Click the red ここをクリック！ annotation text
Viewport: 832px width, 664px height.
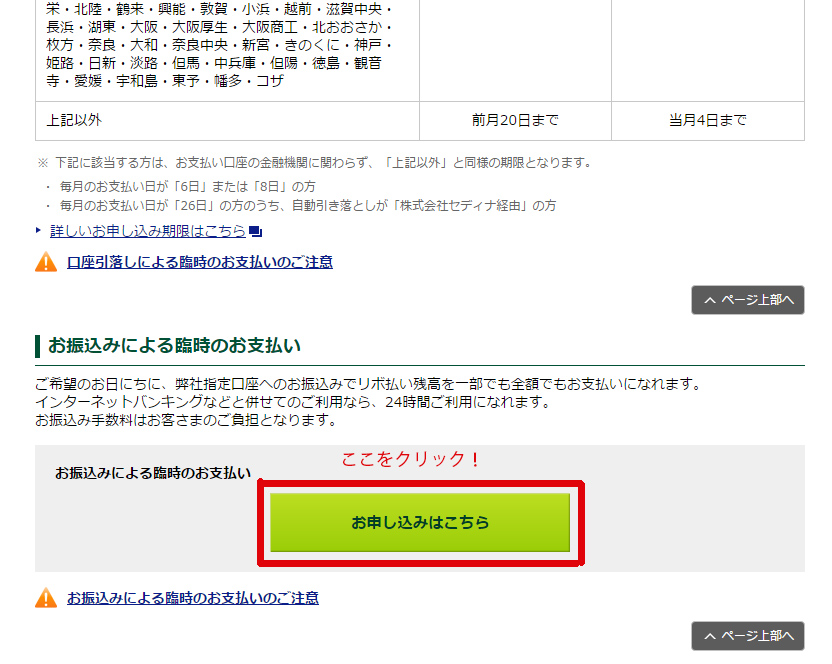tap(411, 459)
